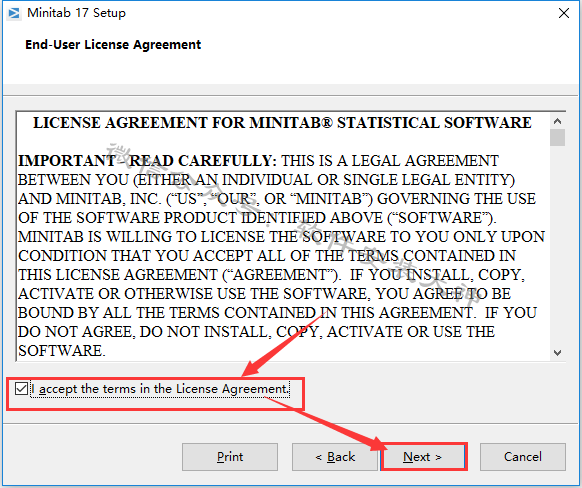Click the Print button
This screenshot has width=582, height=488.
click(230, 456)
